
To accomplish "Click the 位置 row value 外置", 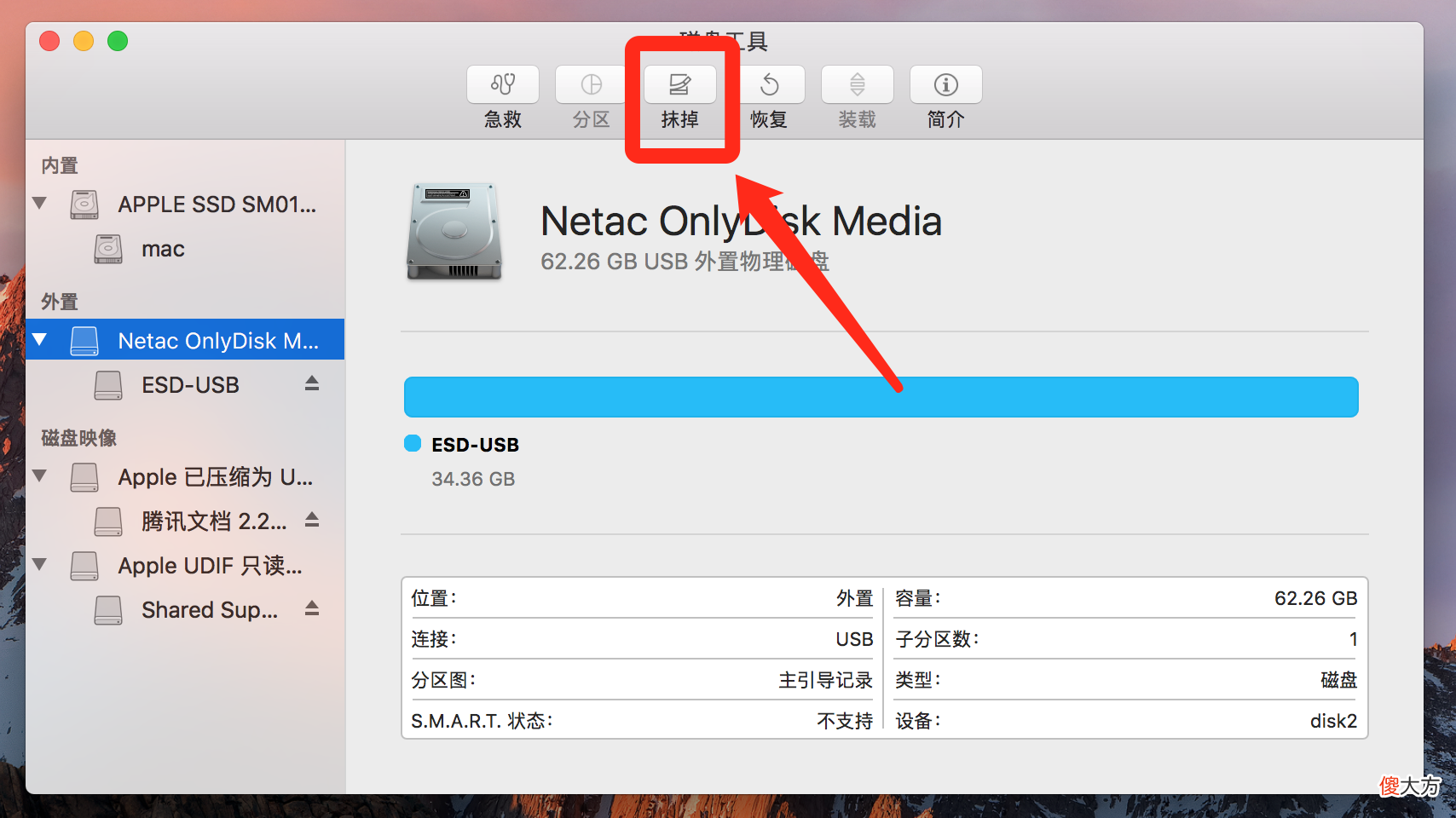I will (x=854, y=598).
